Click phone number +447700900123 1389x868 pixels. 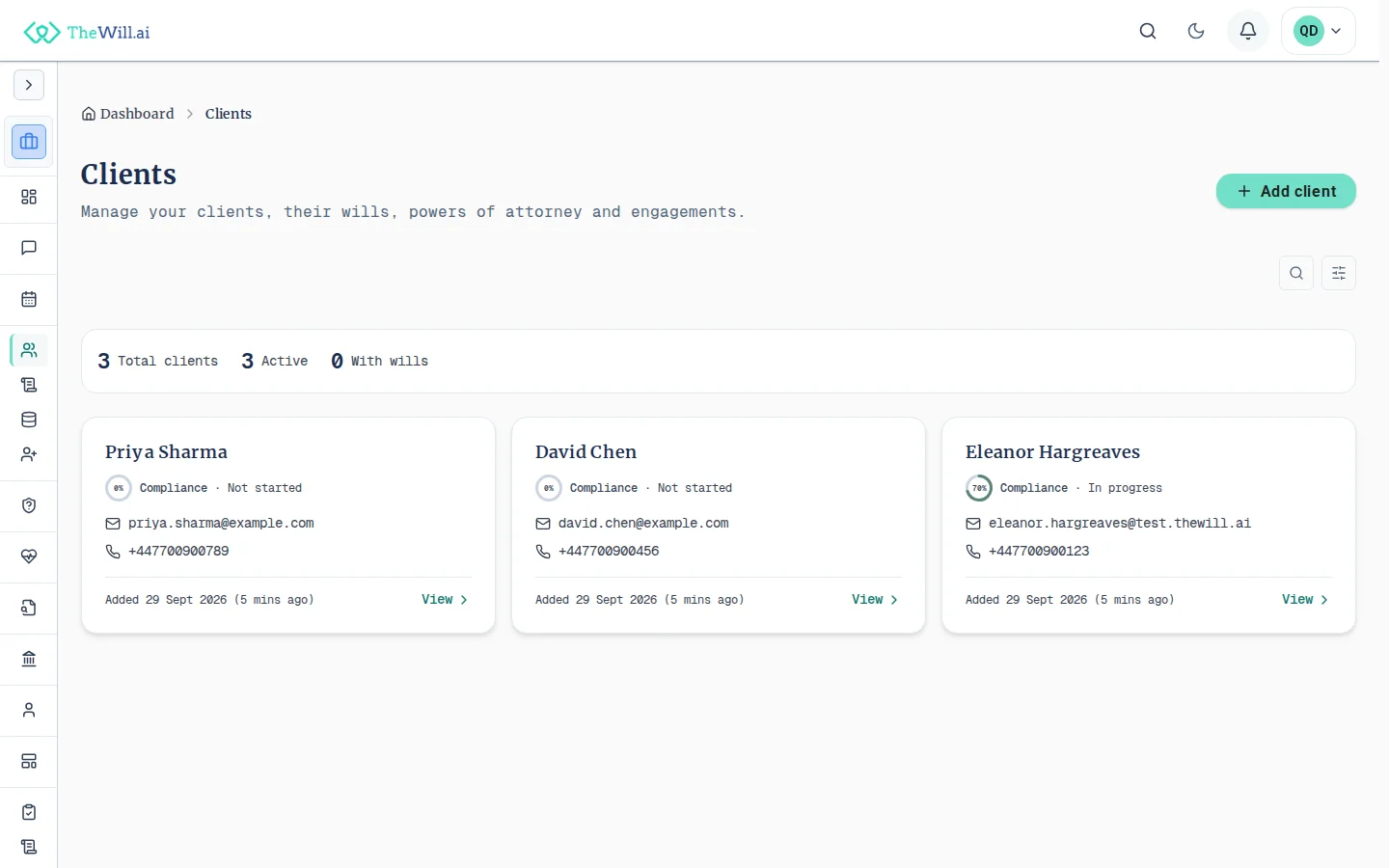1039,552
